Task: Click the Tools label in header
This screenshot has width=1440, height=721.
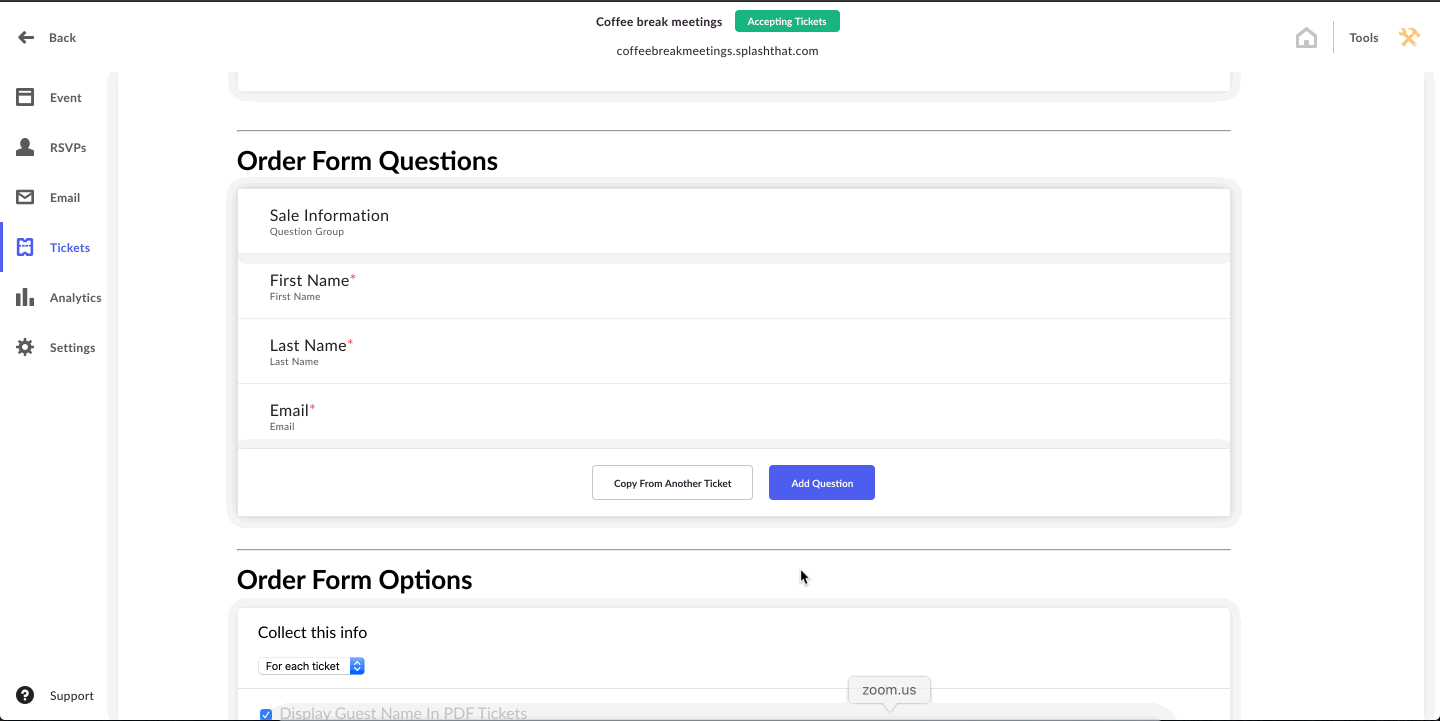Action: pos(1364,38)
